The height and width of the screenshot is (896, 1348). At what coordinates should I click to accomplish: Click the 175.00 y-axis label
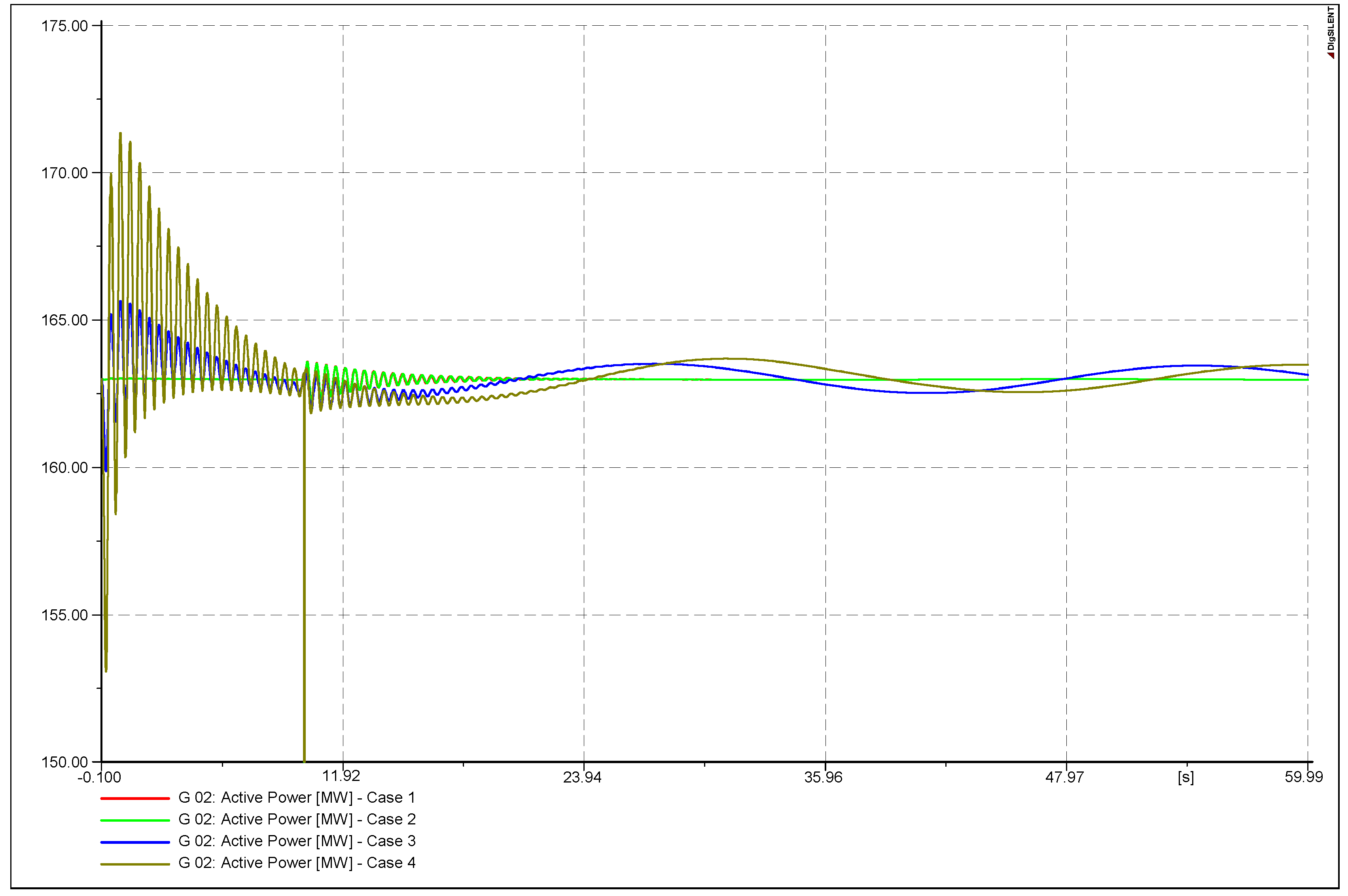point(64,26)
